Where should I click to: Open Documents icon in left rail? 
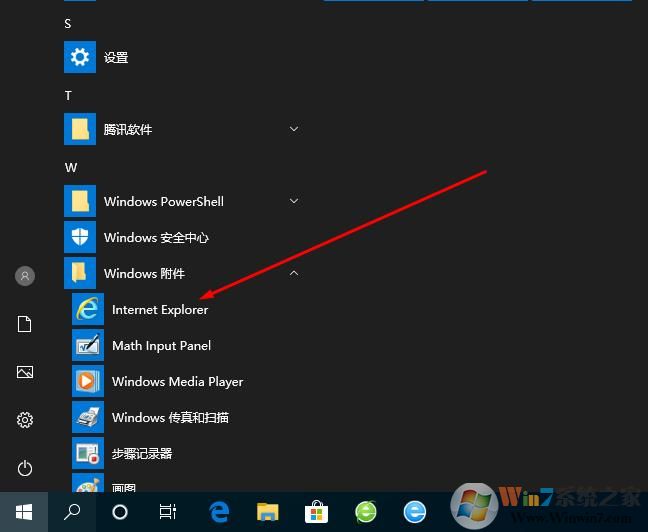click(x=25, y=324)
